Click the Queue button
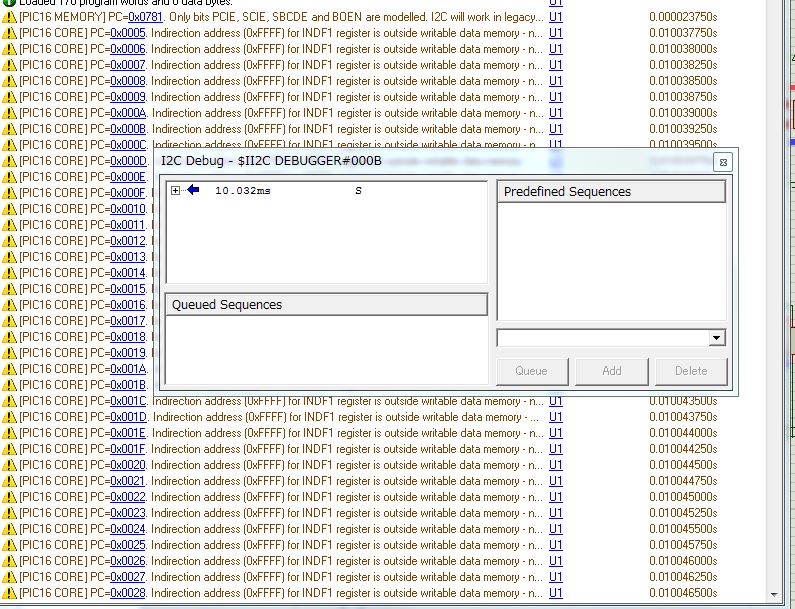The image size is (795, 609). 531,371
